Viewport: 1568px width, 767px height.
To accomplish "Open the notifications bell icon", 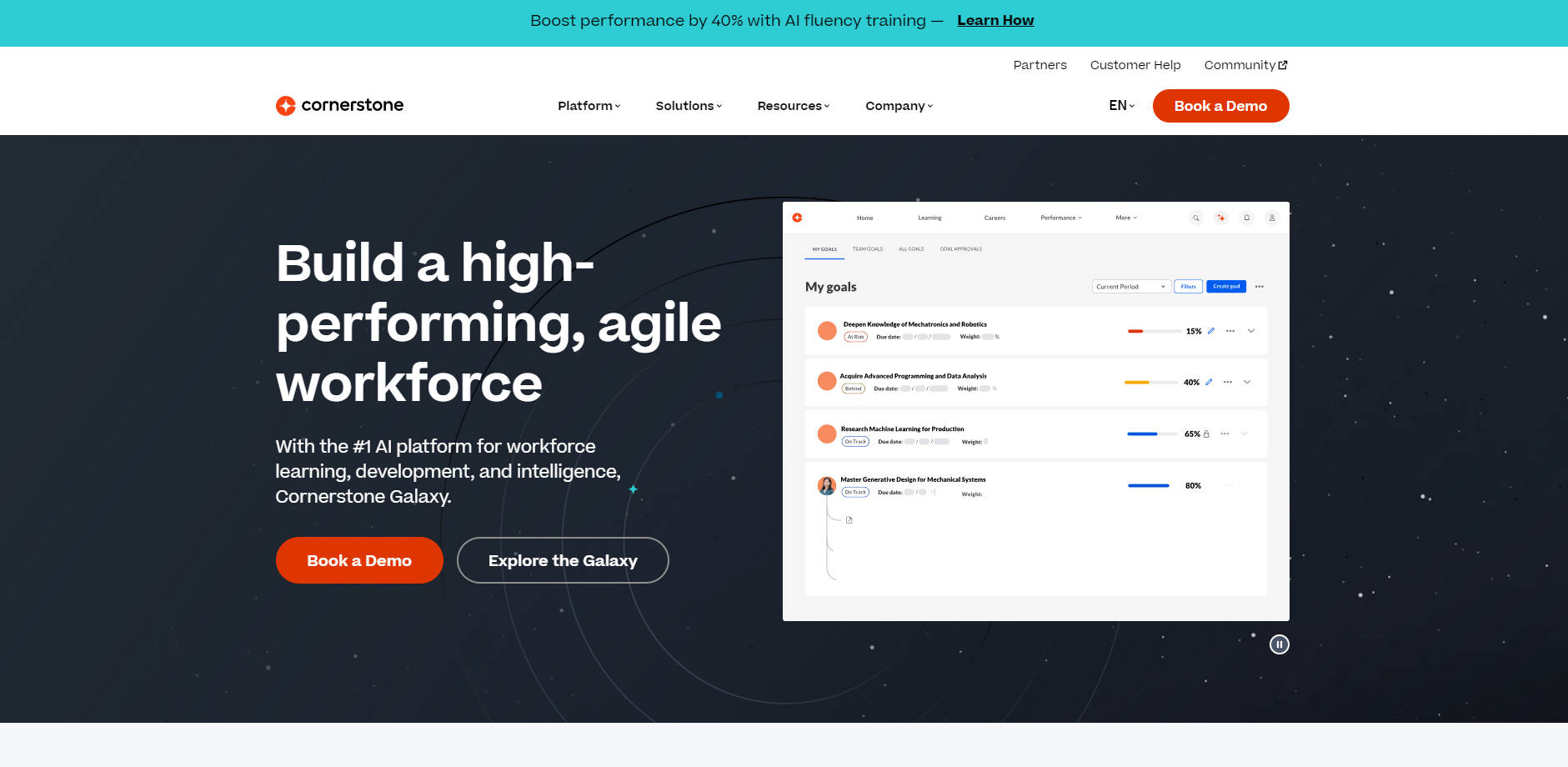I will 1246,218.
